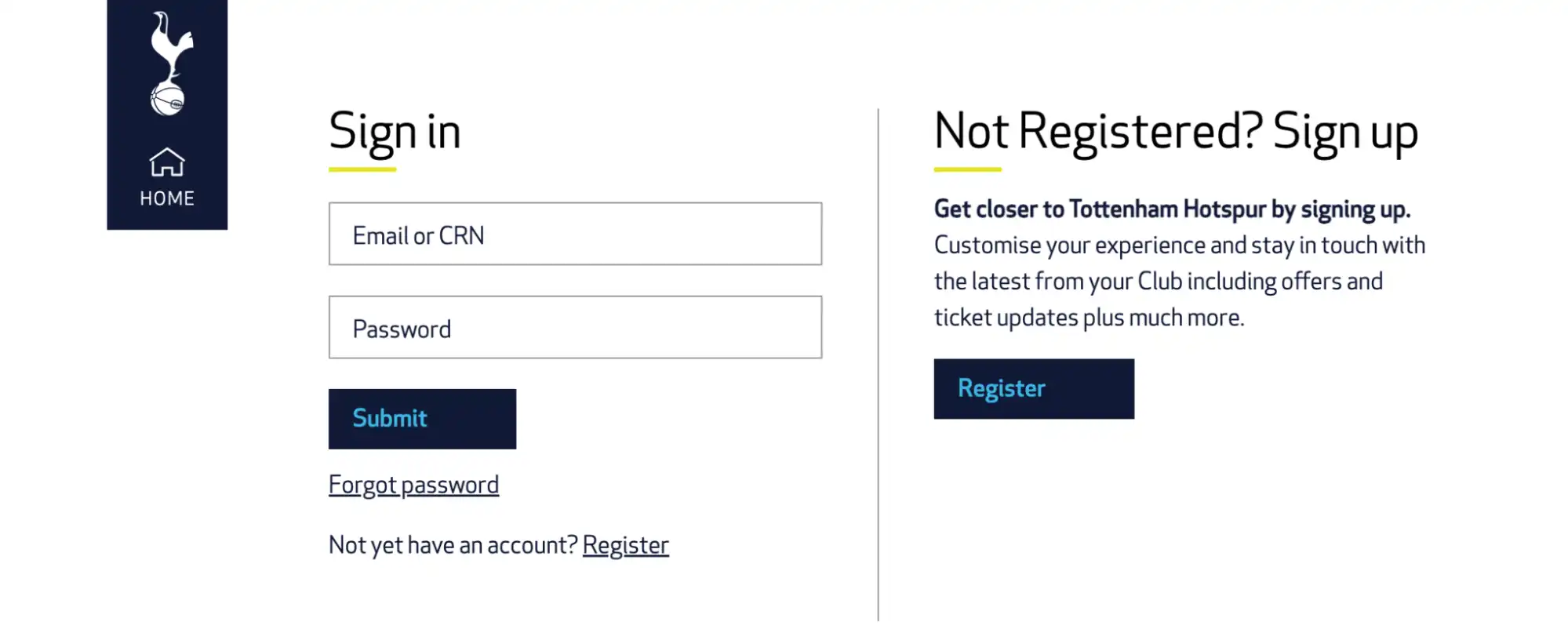The width and height of the screenshot is (1568, 640).
Task: Click the Not Registered? Sign up heading
Action: click(1175, 130)
